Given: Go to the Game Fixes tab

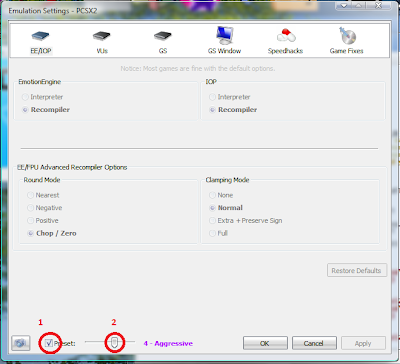Looking at the screenshot, I should [x=346, y=41].
